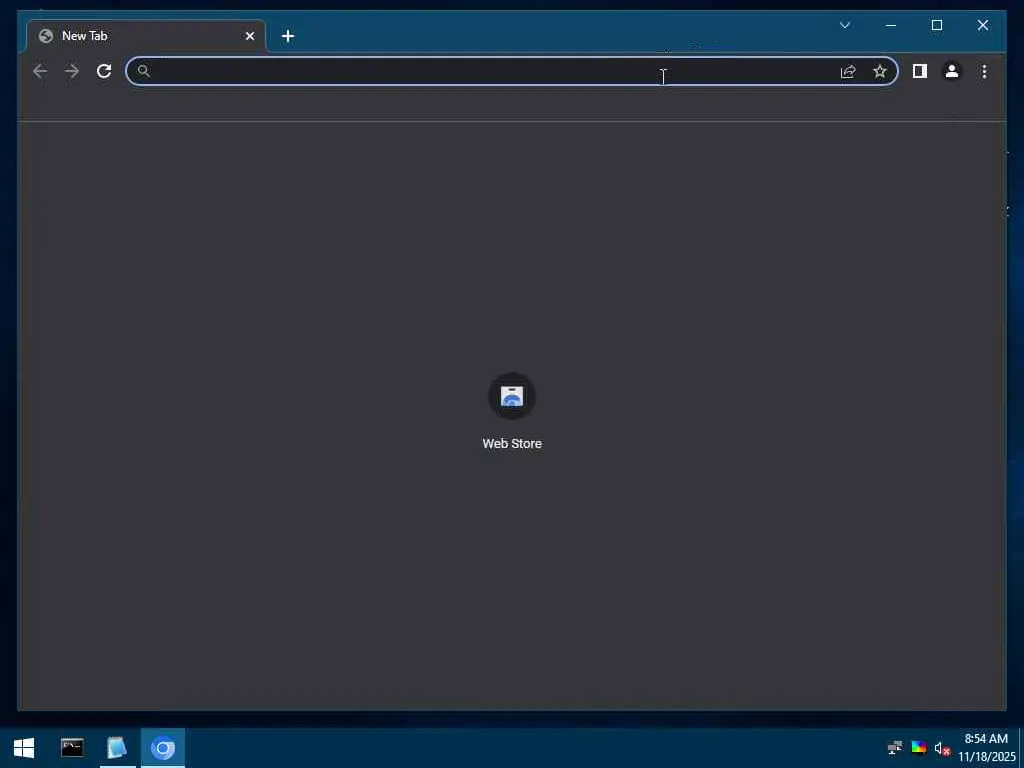The width and height of the screenshot is (1024, 768).
Task: Reload the current page
Action: [x=104, y=71]
